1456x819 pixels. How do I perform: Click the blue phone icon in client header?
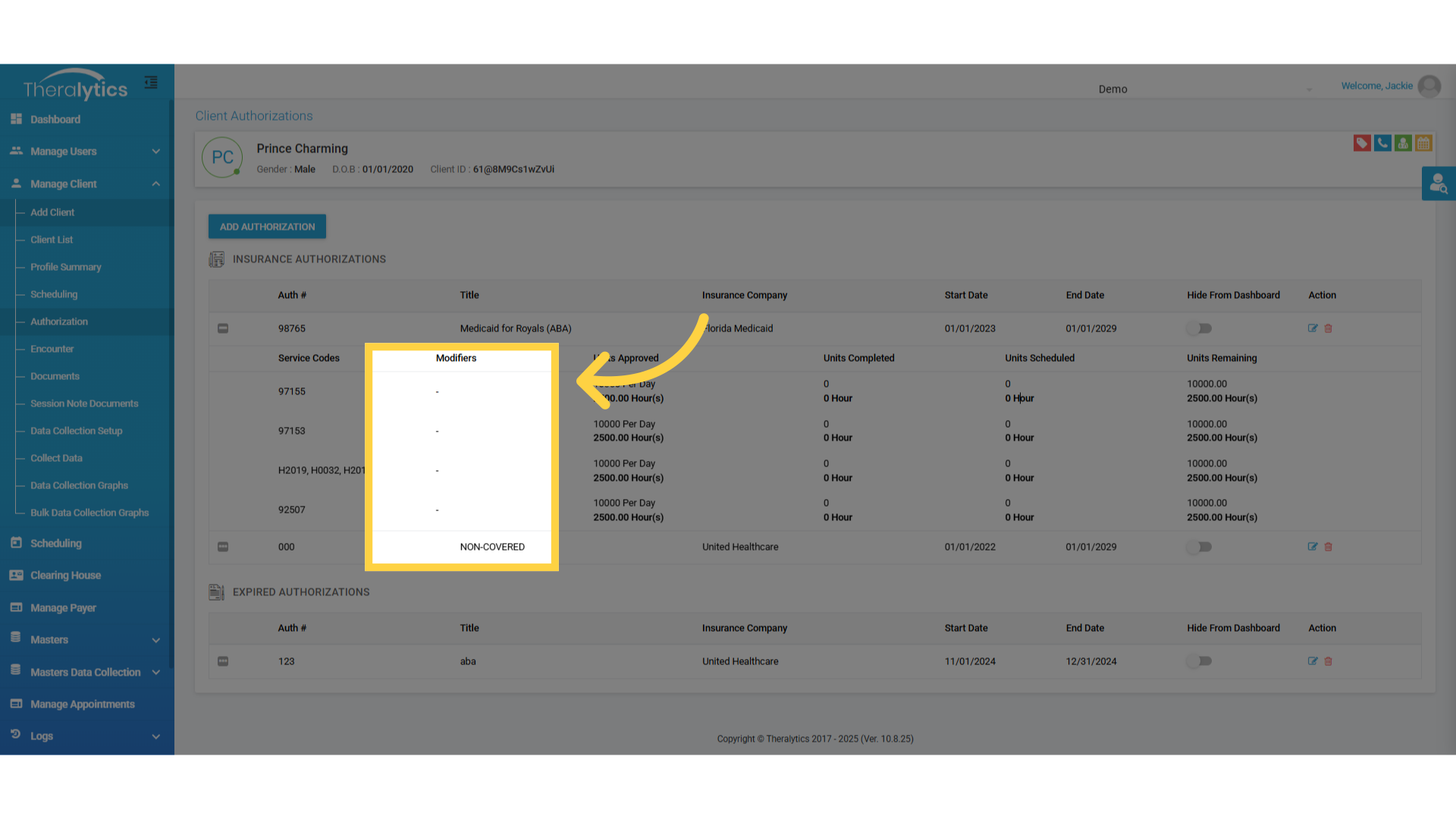coord(1382,143)
